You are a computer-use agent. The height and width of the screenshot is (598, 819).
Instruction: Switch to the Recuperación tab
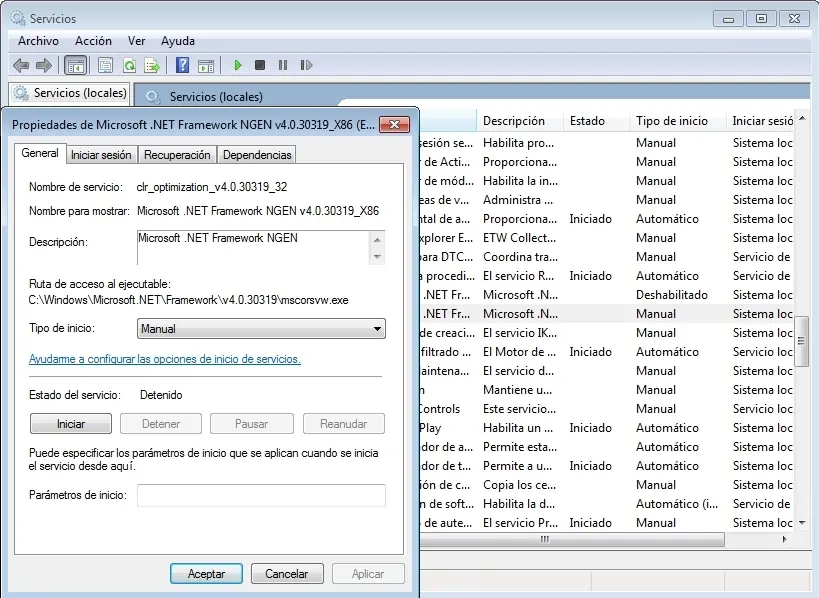click(177, 155)
